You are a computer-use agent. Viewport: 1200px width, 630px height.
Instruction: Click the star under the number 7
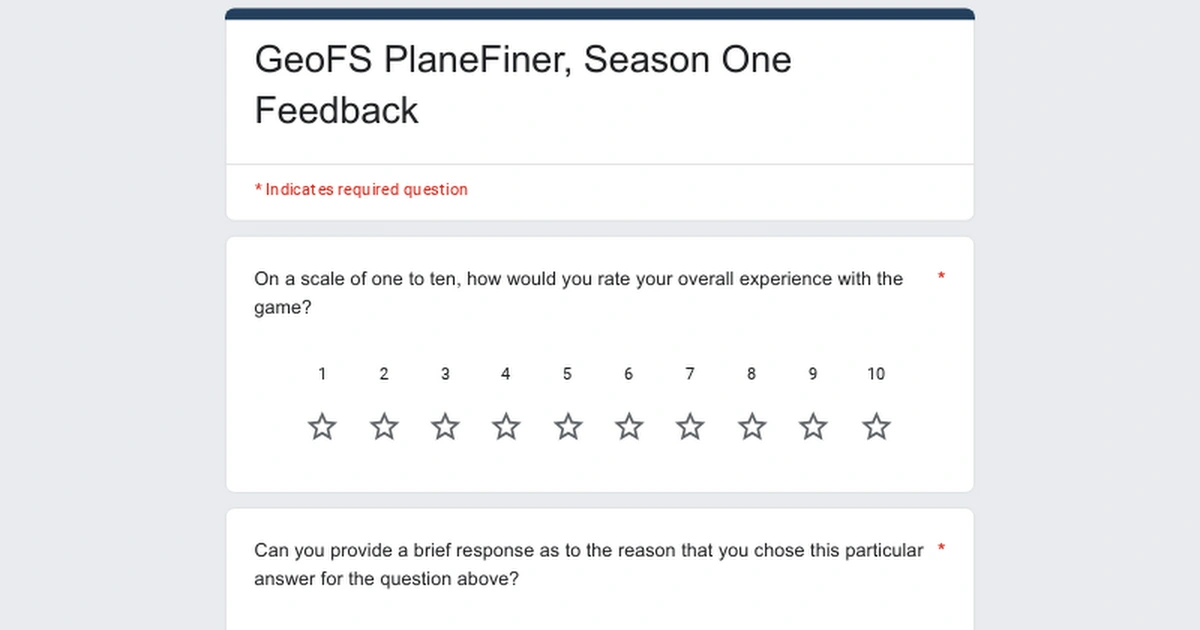point(690,426)
